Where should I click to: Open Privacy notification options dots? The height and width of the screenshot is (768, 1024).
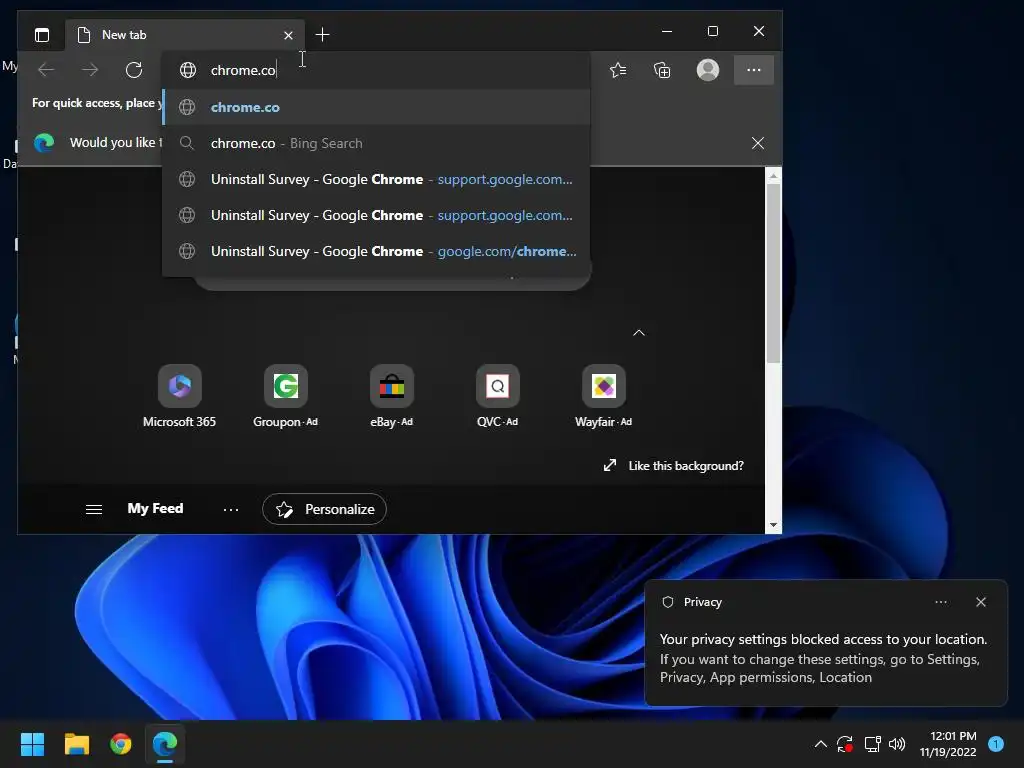(941, 602)
